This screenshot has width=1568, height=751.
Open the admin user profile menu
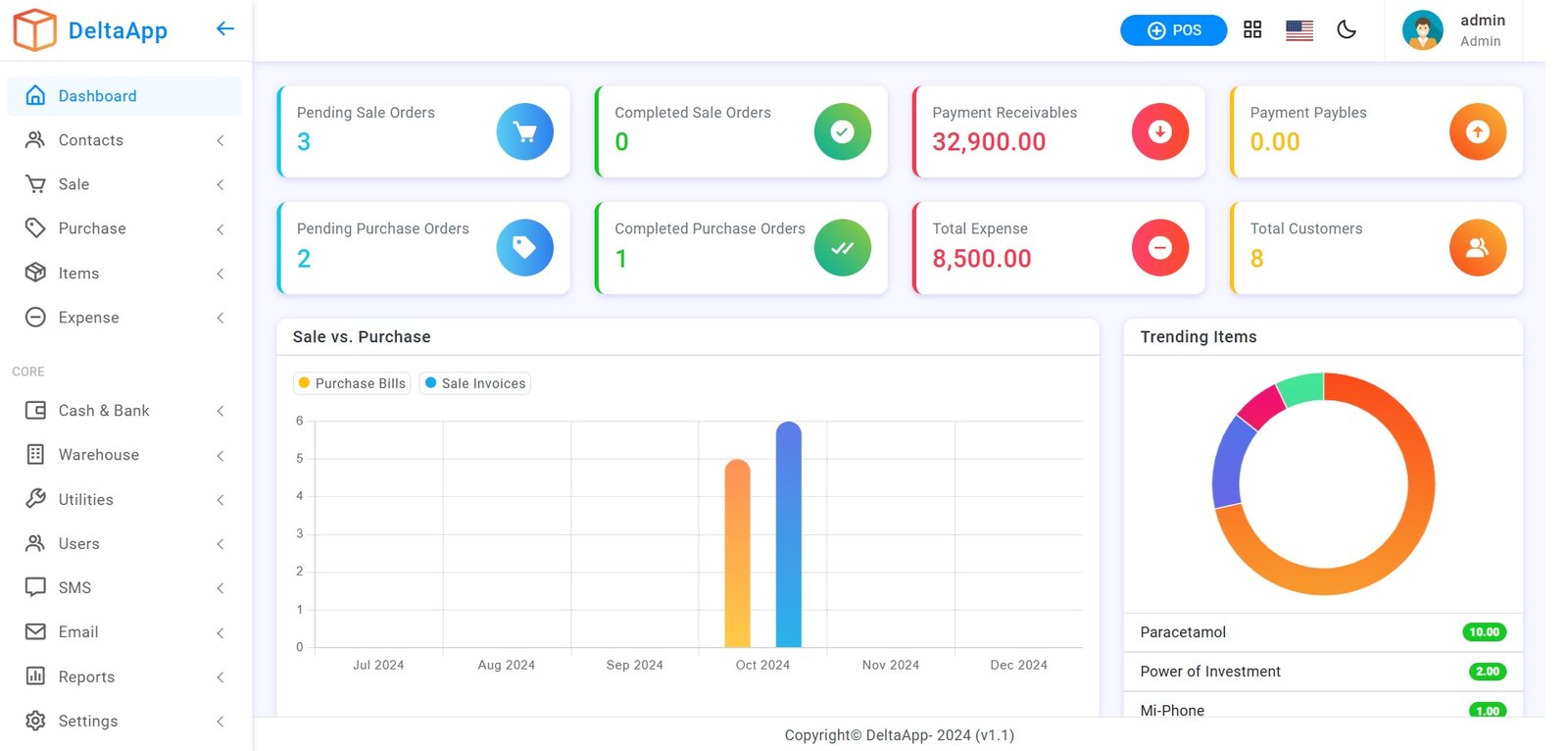[1454, 30]
